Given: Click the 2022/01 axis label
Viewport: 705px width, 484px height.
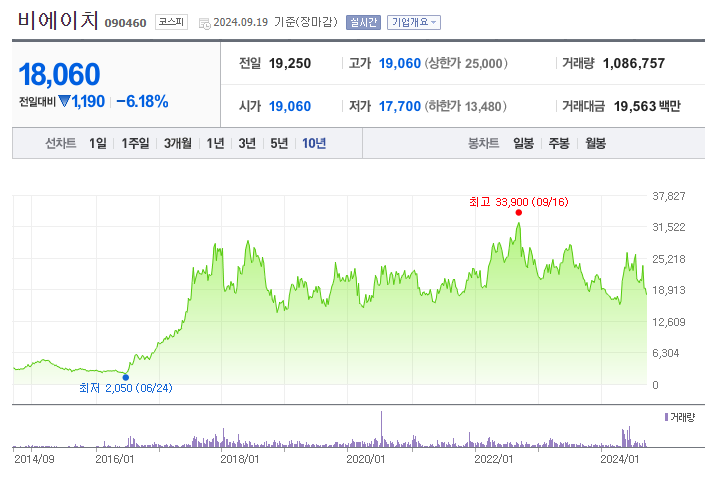Looking at the screenshot, I should tap(494, 459).
